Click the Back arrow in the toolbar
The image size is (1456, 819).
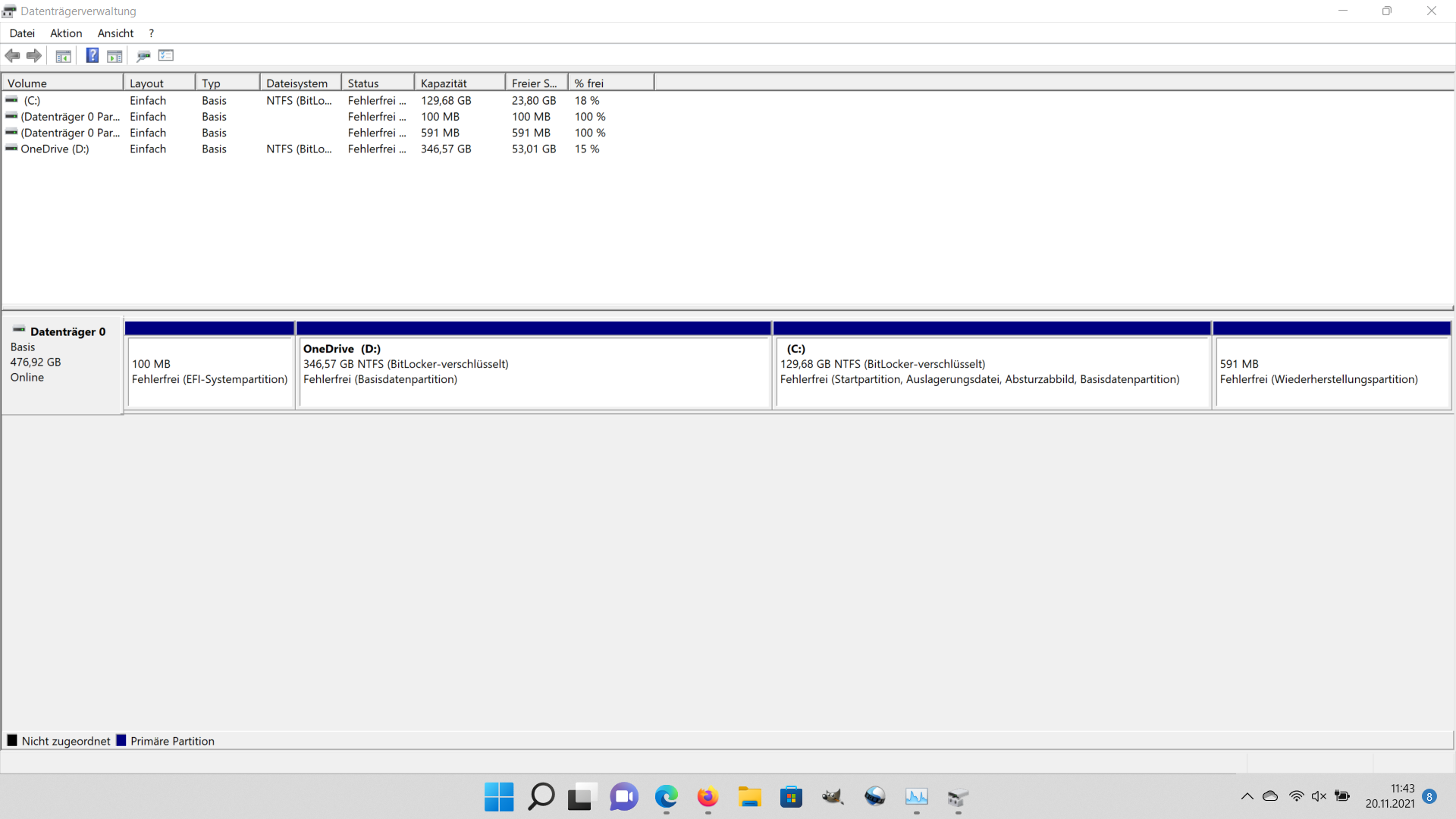[12, 55]
